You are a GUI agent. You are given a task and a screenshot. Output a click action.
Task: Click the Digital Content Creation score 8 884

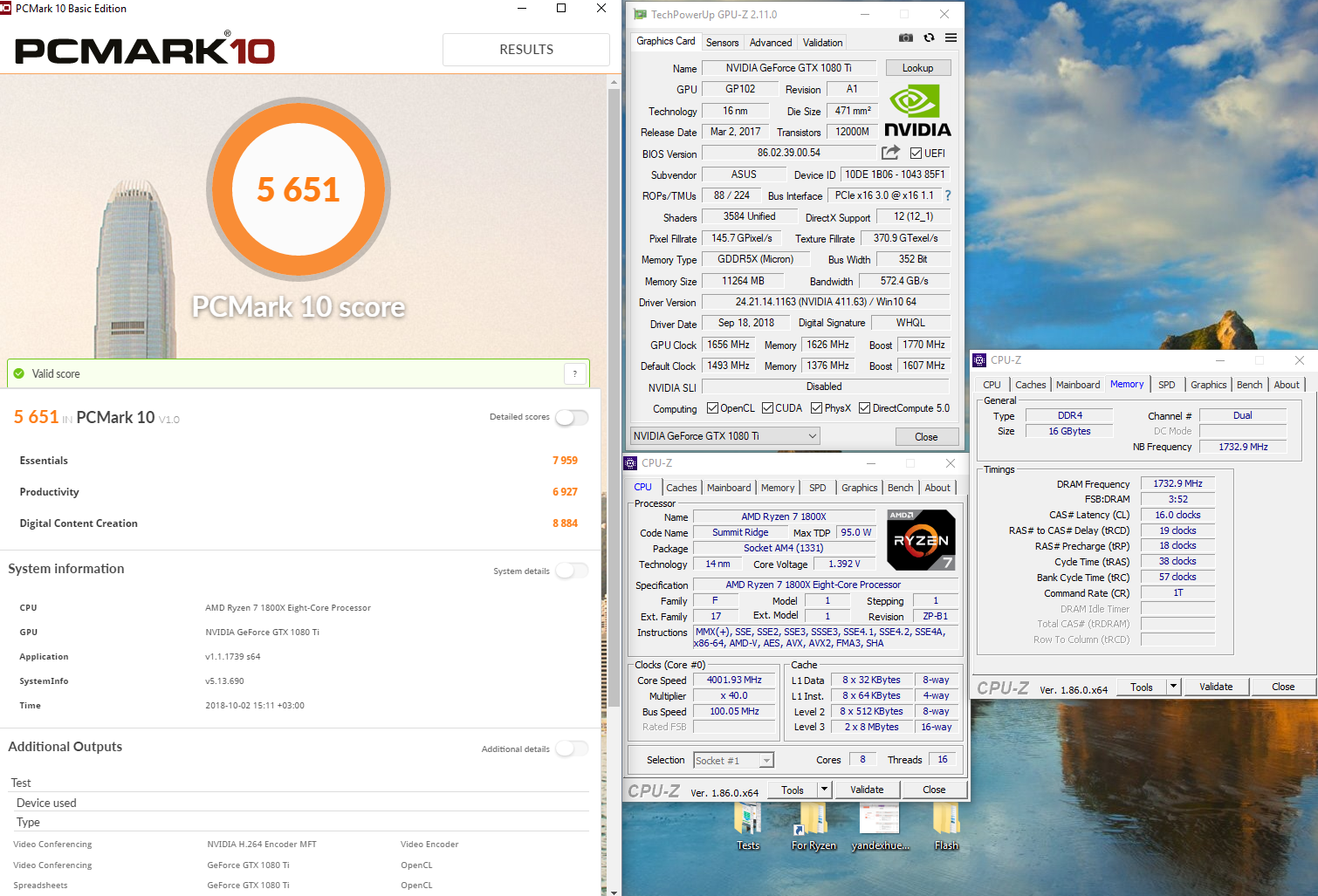click(565, 523)
